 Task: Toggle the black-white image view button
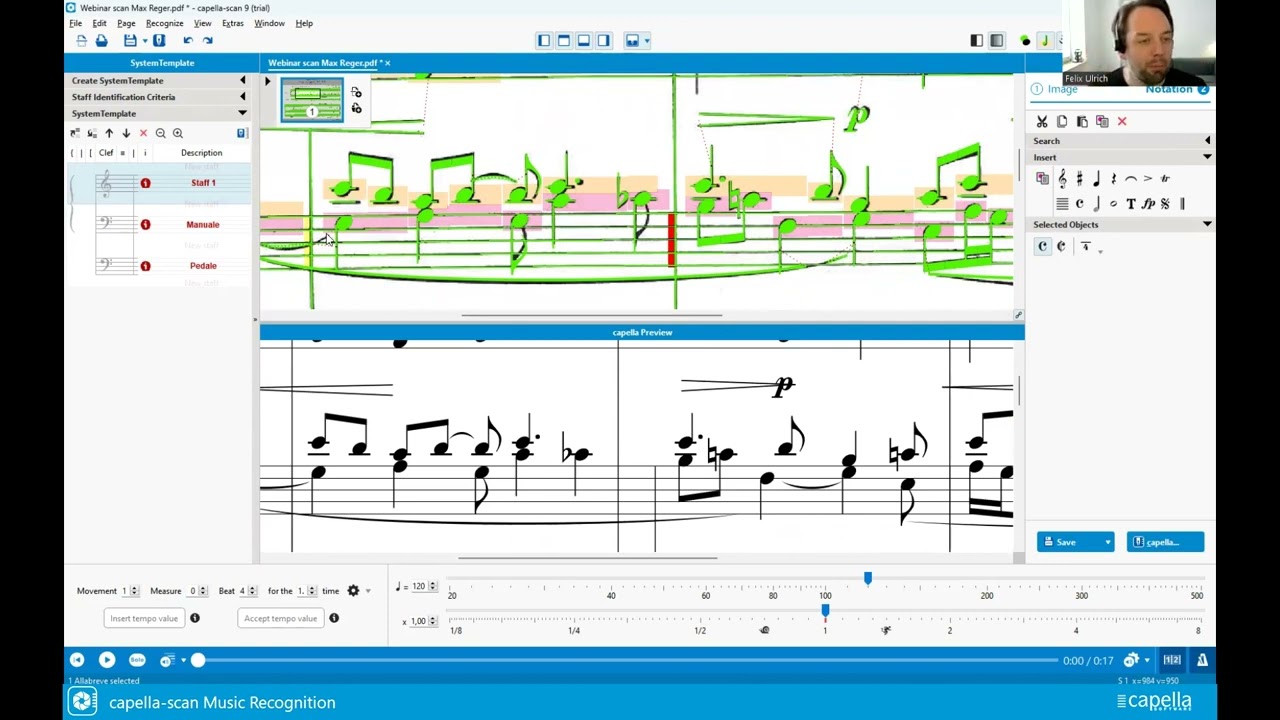pos(977,40)
